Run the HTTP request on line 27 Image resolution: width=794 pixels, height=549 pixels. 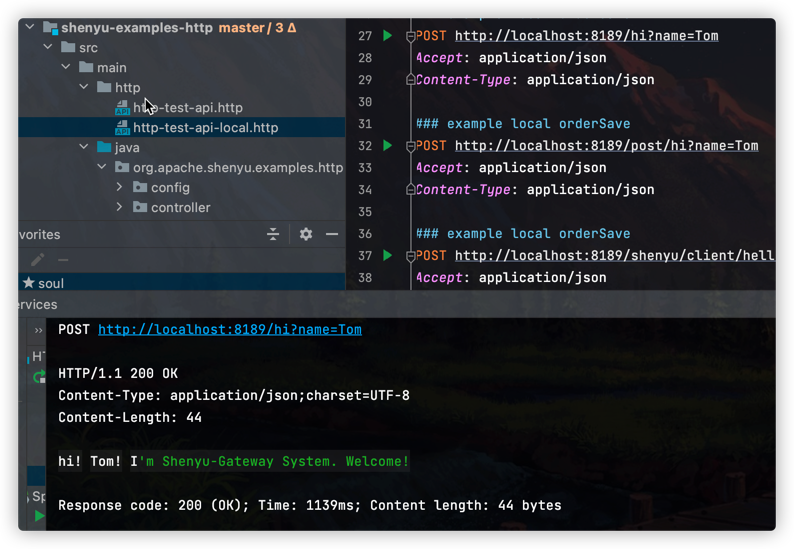click(388, 36)
